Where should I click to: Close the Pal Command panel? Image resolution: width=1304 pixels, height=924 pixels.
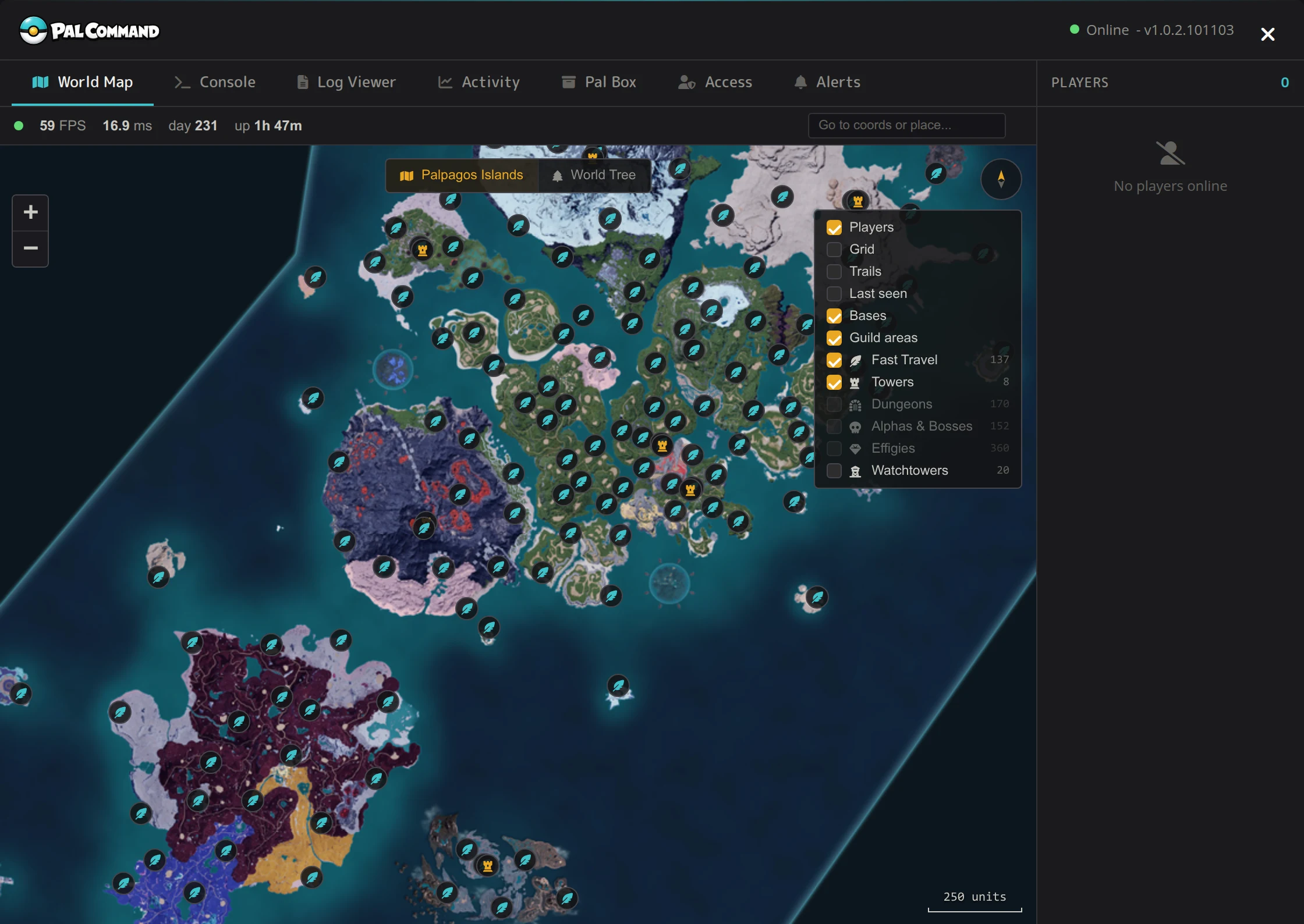[x=1267, y=34]
